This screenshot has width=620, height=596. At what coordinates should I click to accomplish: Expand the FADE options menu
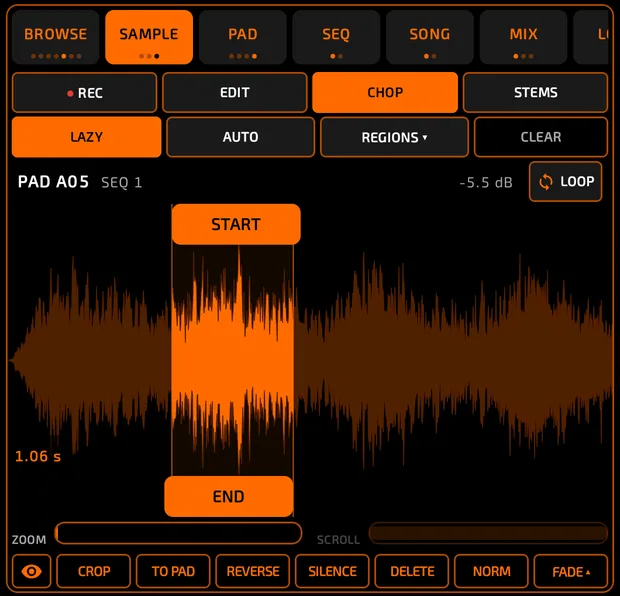tap(571, 571)
